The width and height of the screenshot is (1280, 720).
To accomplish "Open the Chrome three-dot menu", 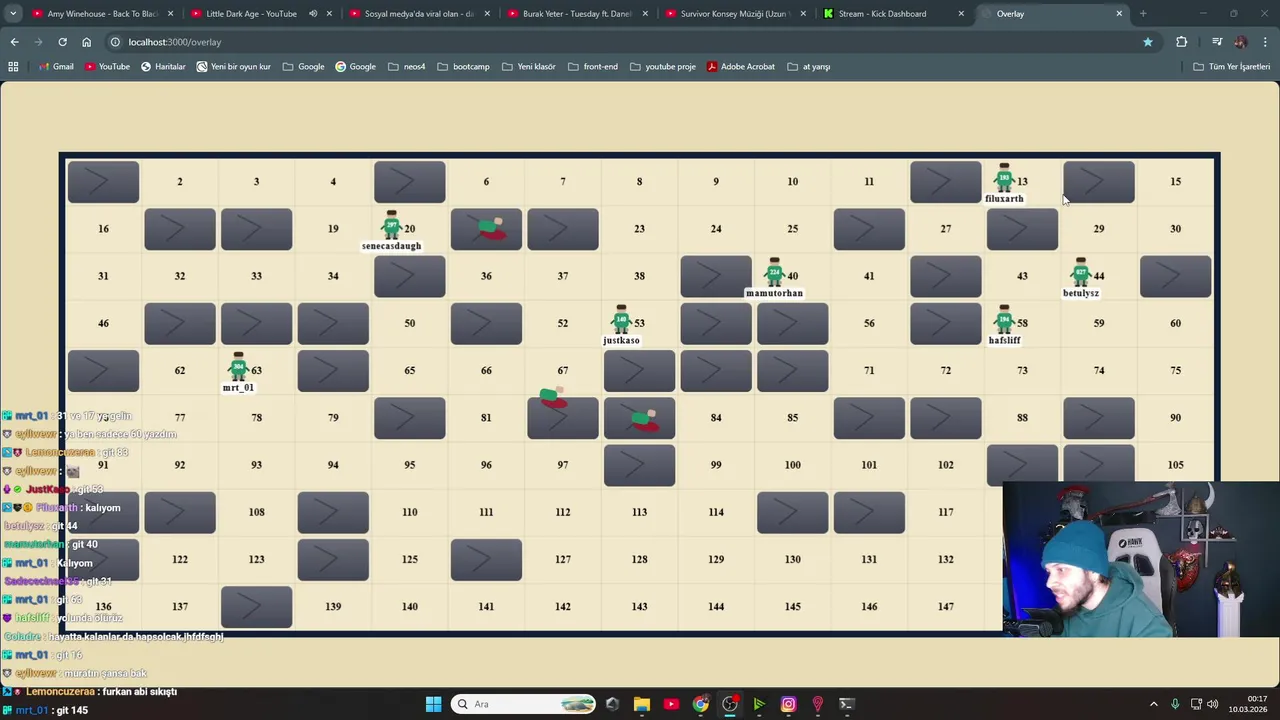I will click(x=1265, y=42).
